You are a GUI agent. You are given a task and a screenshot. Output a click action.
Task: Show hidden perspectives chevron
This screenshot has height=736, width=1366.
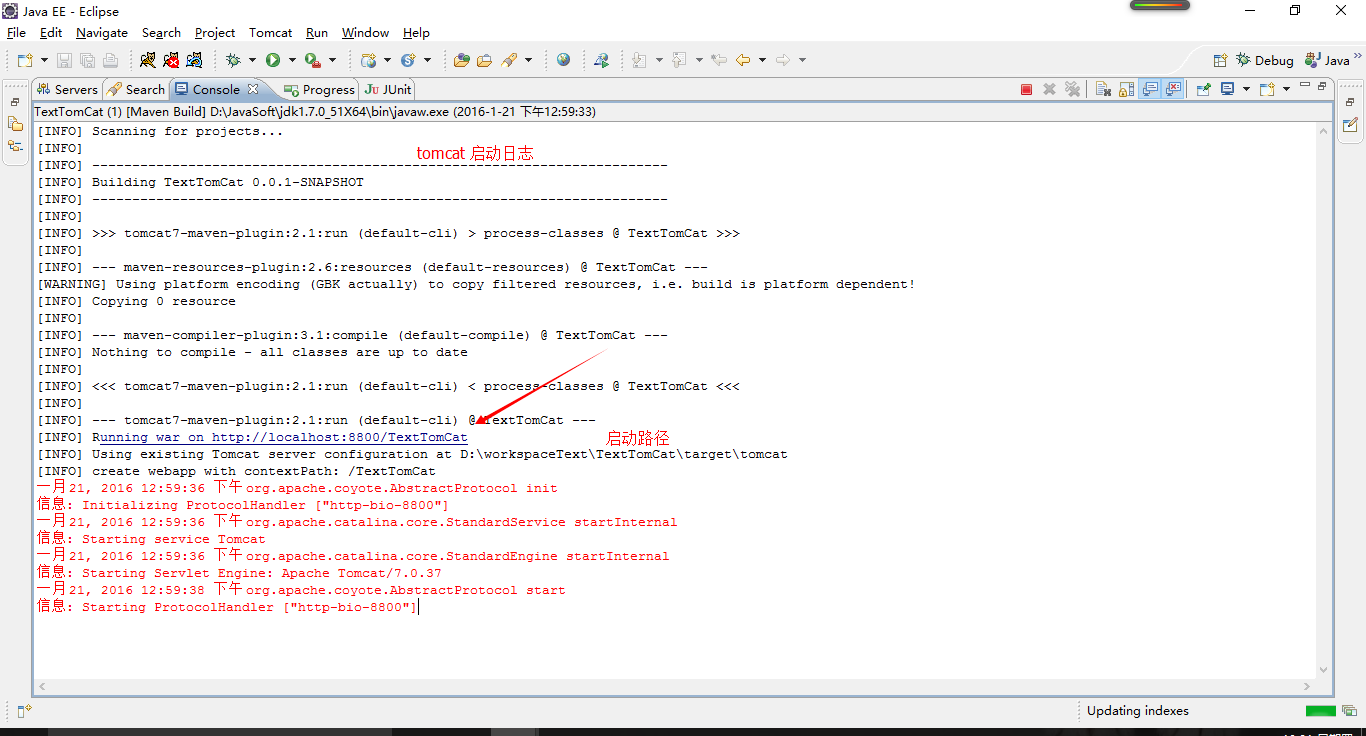coord(1358,56)
